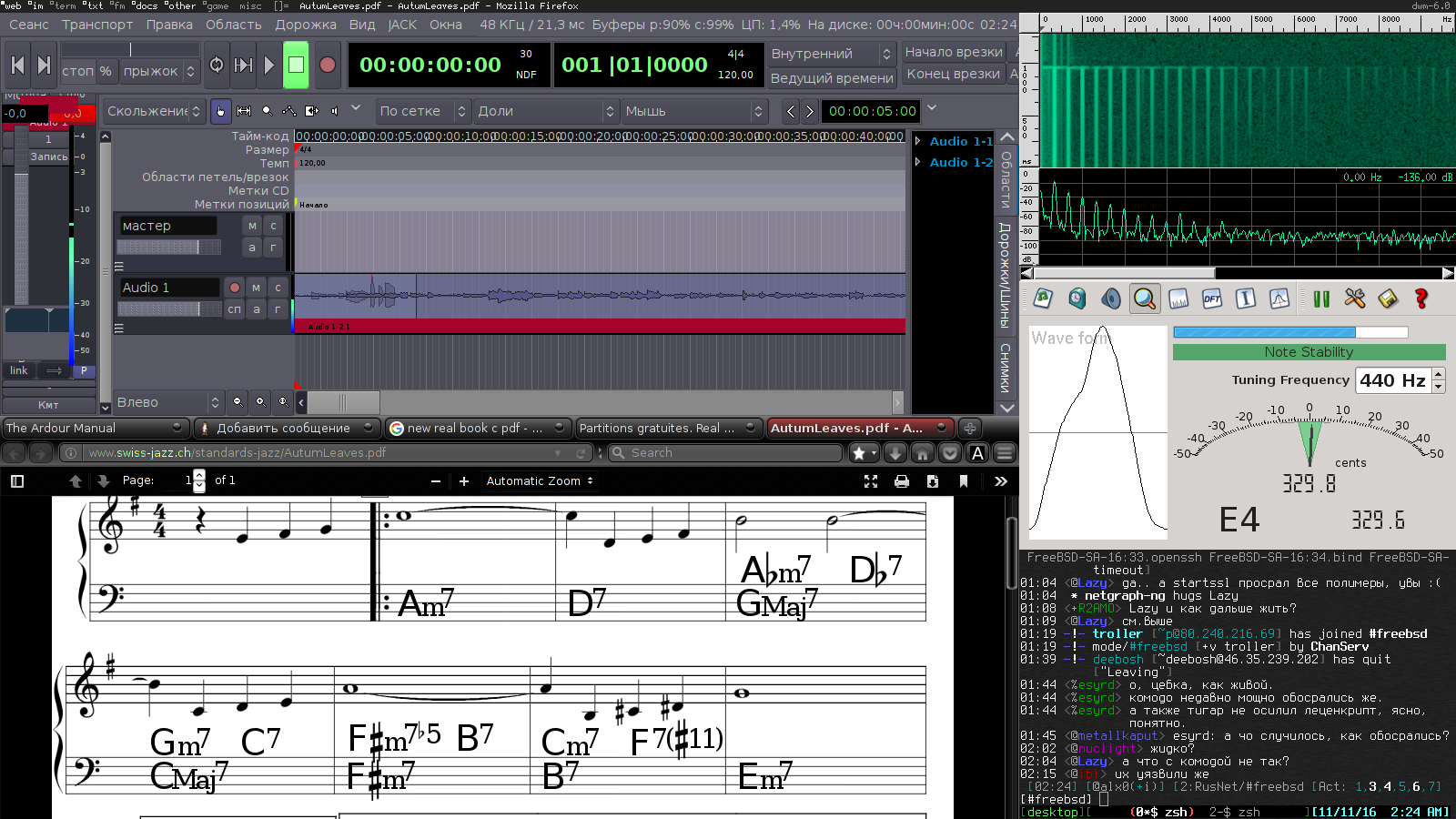Go to session start in Ardour transport

pos(17,65)
